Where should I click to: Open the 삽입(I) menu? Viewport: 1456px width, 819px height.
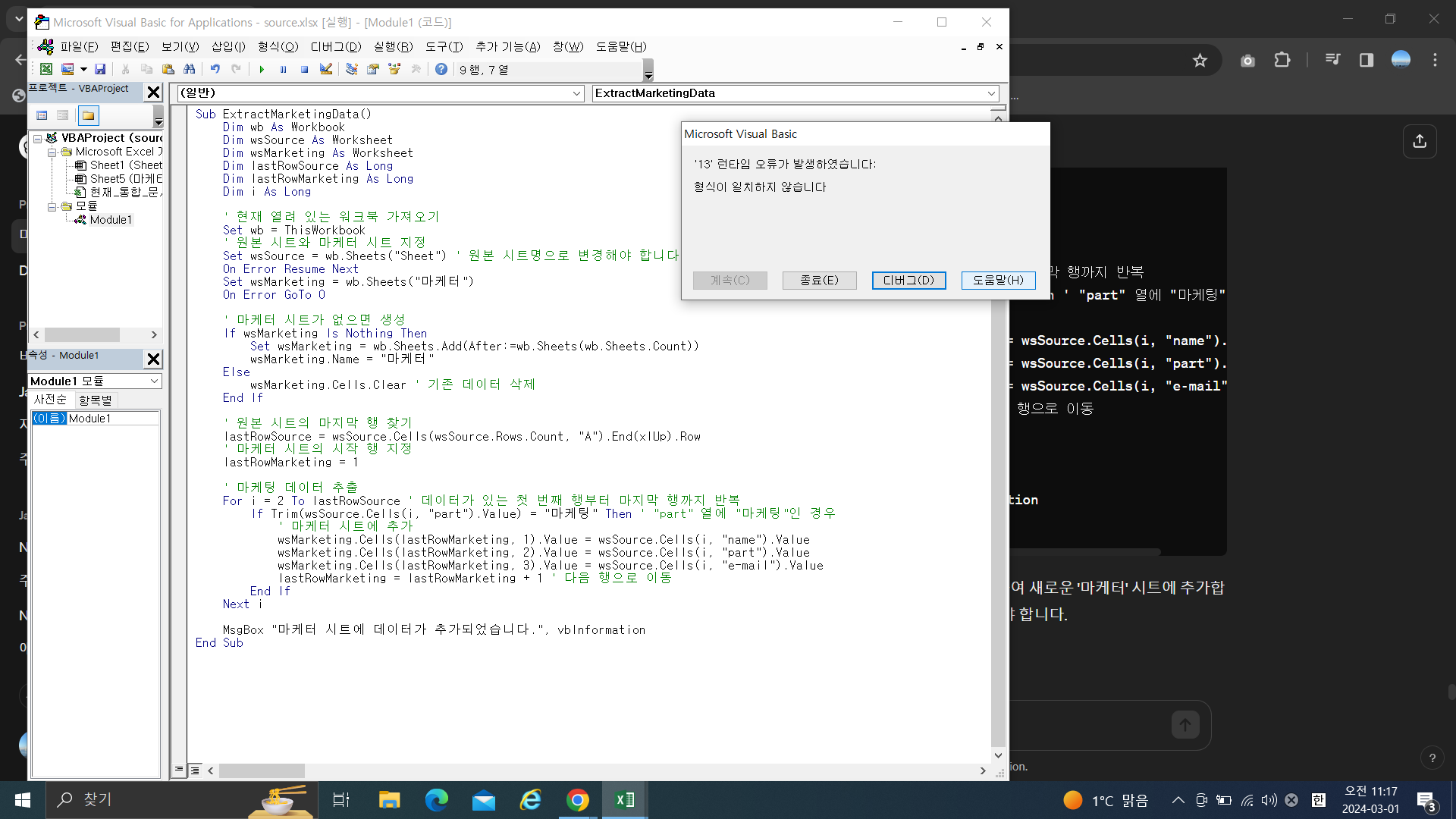click(228, 47)
